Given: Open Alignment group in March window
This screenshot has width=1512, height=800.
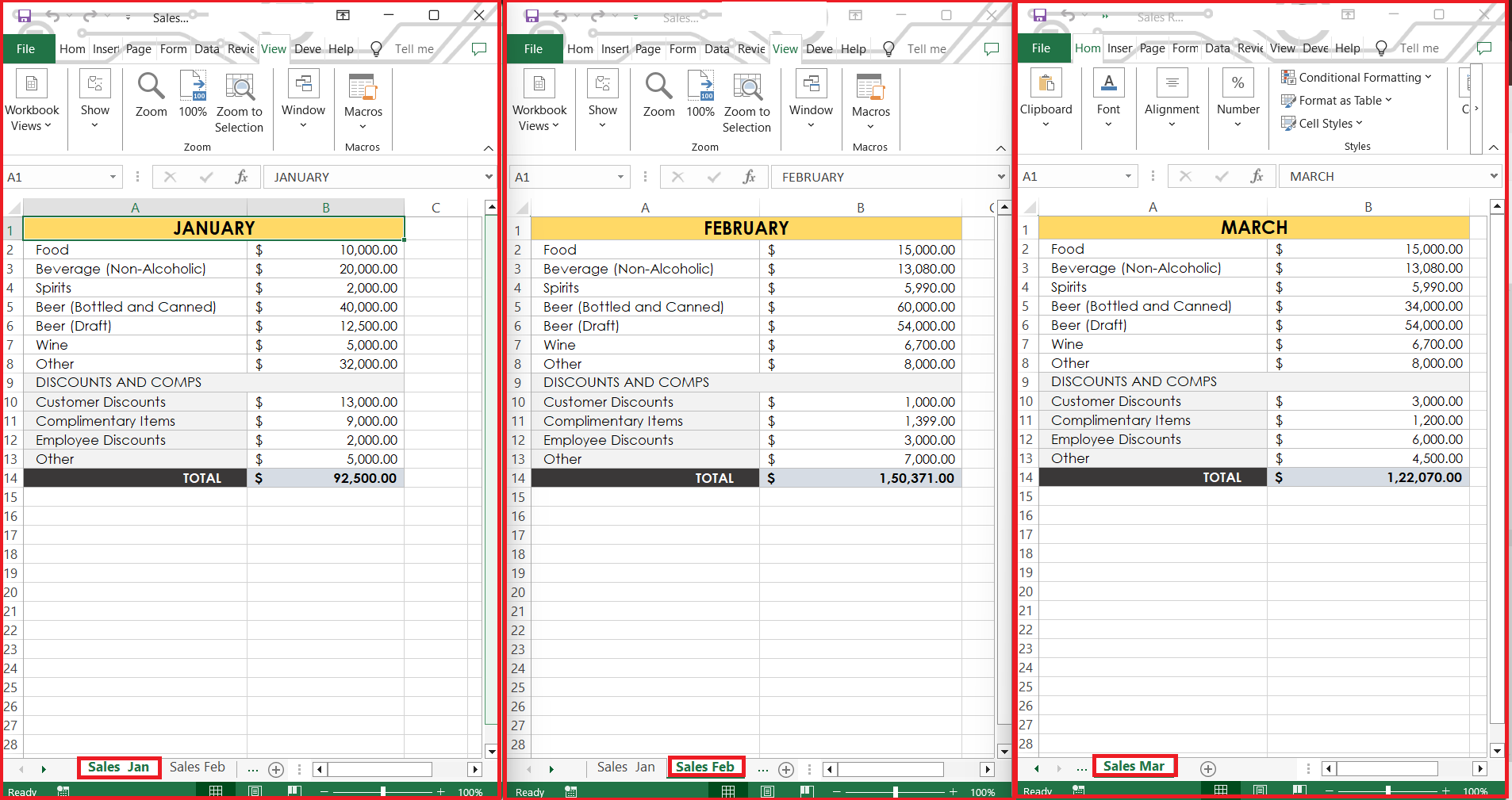Looking at the screenshot, I should tap(1172, 99).
